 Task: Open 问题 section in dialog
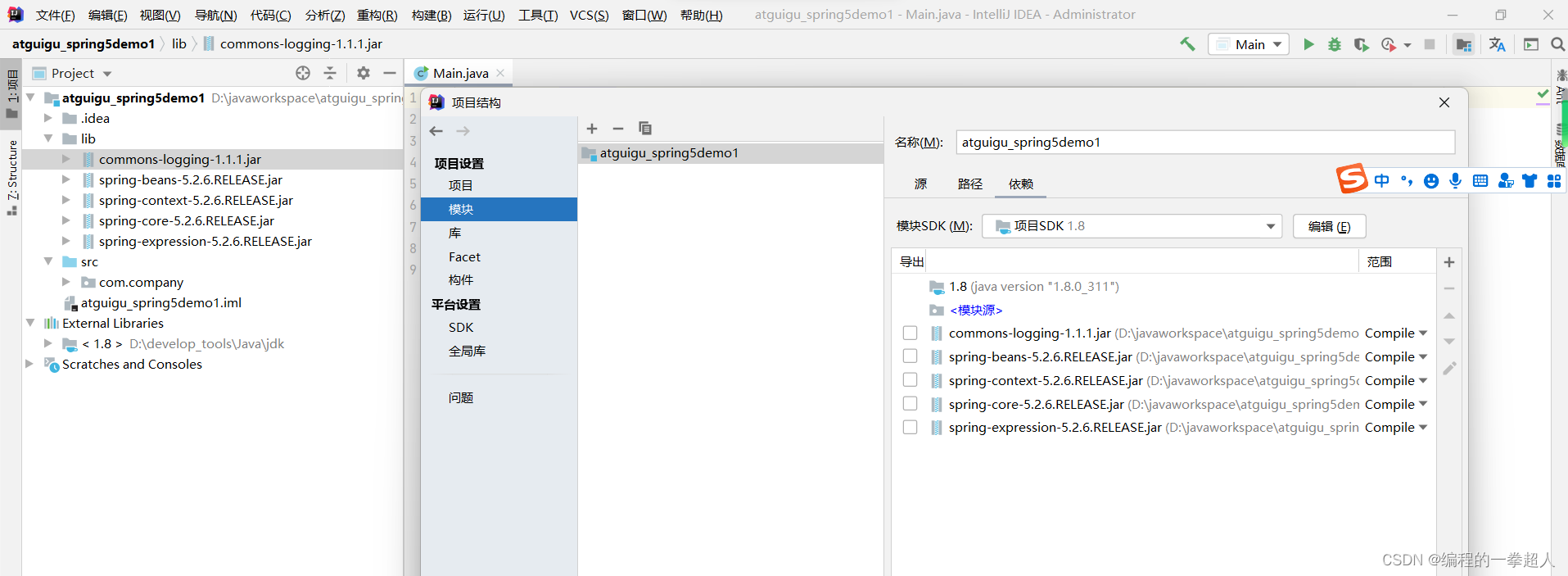(x=461, y=398)
